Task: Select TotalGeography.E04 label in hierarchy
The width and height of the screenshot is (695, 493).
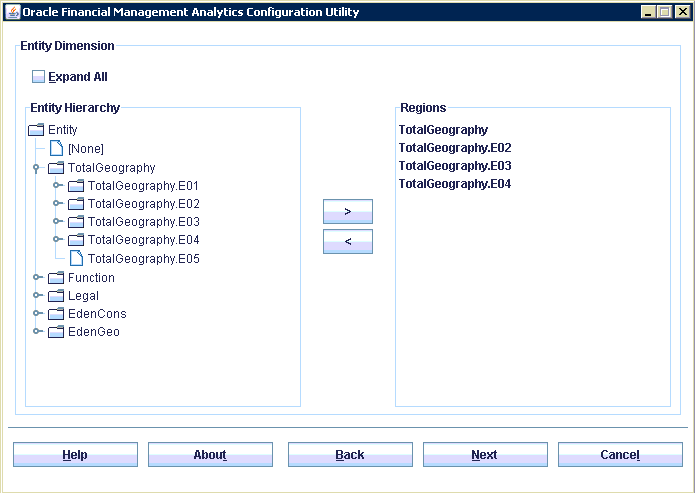Action: point(144,240)
